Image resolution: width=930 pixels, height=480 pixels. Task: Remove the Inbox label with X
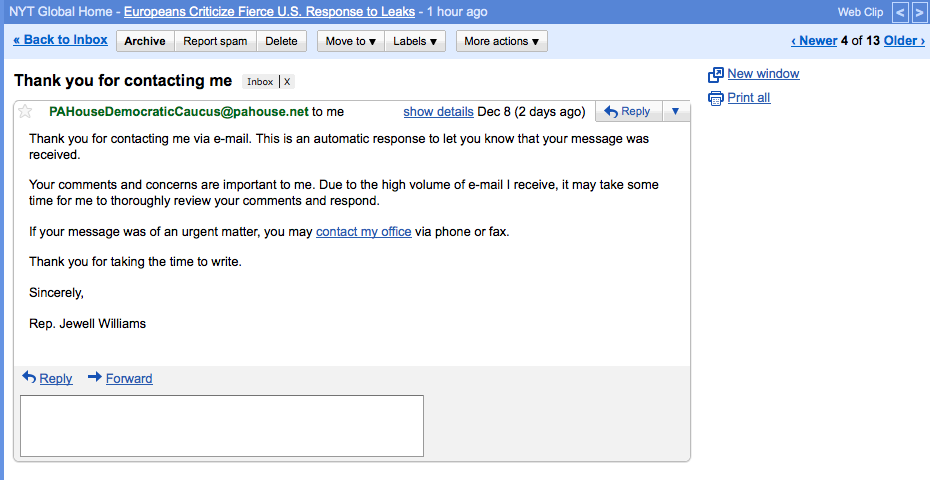click(x=287, y=82)
